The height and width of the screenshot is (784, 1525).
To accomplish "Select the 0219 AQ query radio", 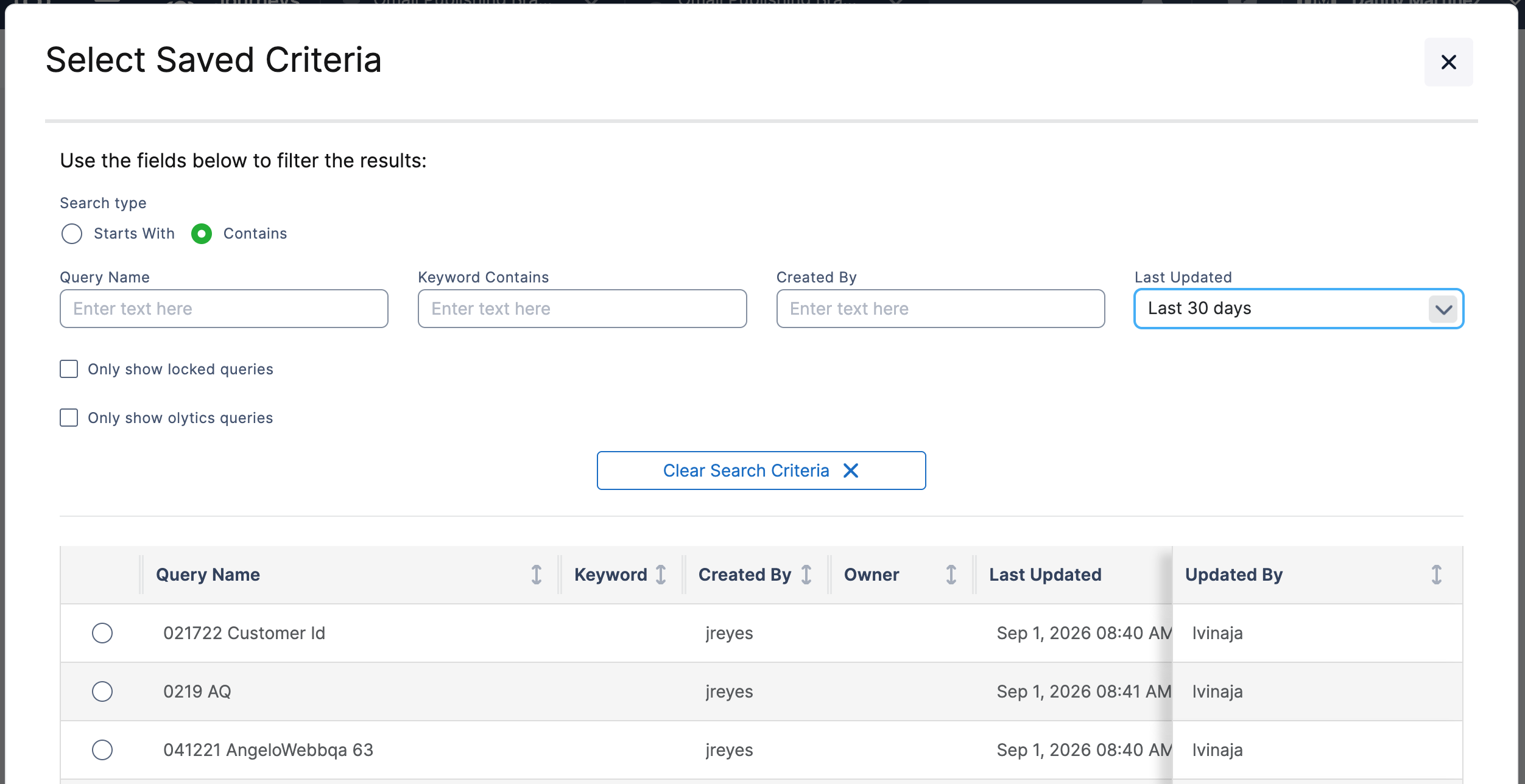I will pos(102,691).
